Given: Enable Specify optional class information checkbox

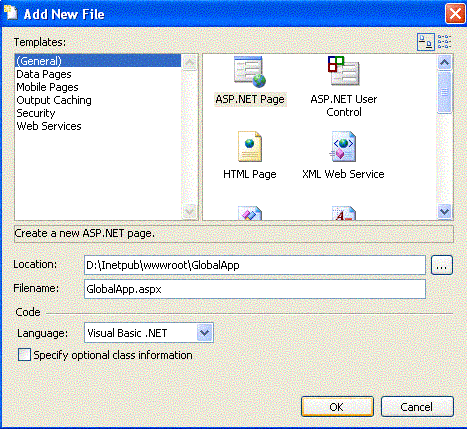Looking at the screenshot, I should pos(24,355).
